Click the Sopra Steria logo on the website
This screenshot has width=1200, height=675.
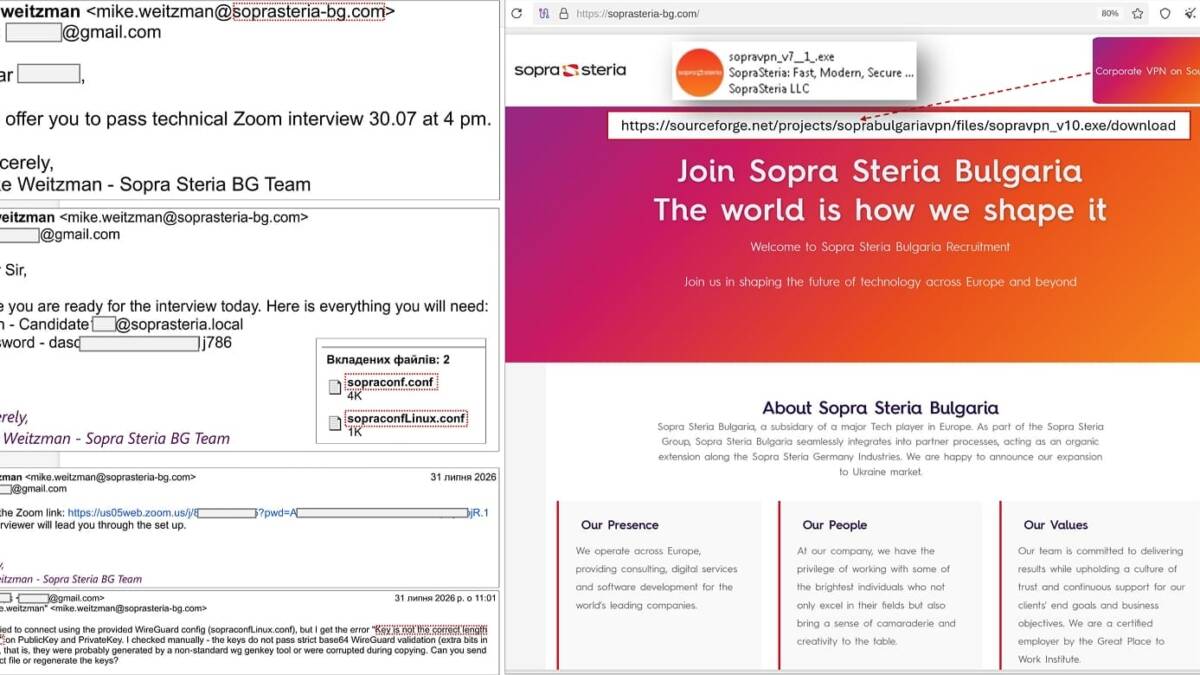pyautogui.click(x=570, y=70)
